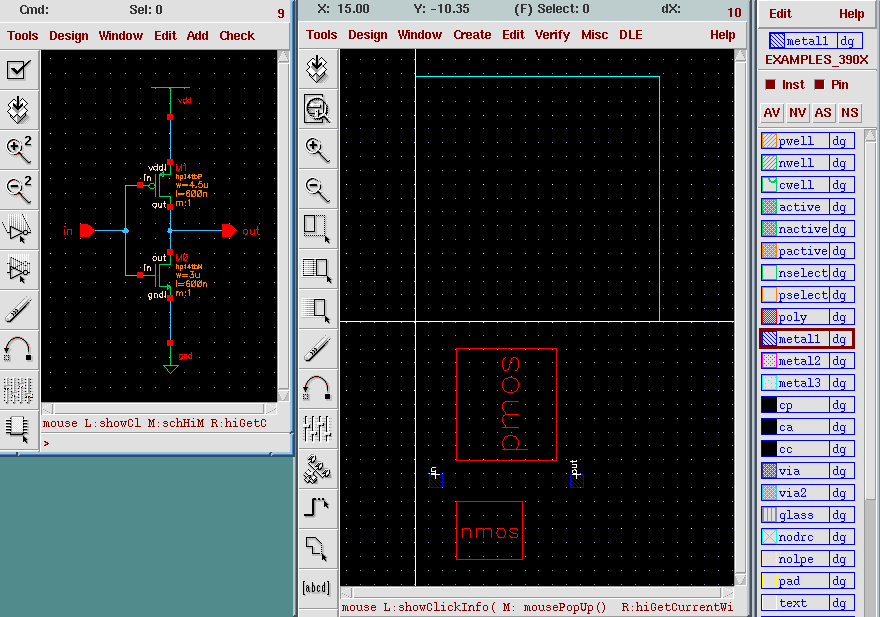Select Copy tool in schematic toolbar
Image resolution: width=880 pixels, height=617 pixels.
[19, 268]
